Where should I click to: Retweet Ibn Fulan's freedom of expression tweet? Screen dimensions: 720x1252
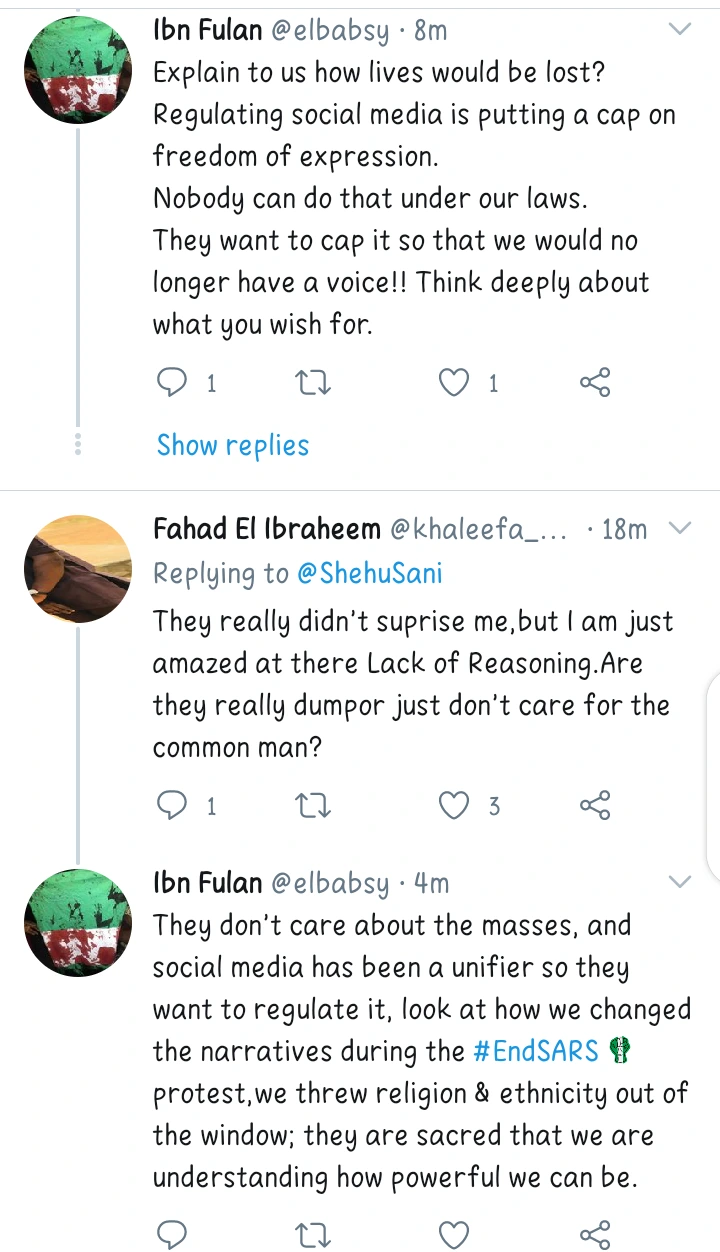click(x=314, y=382)
